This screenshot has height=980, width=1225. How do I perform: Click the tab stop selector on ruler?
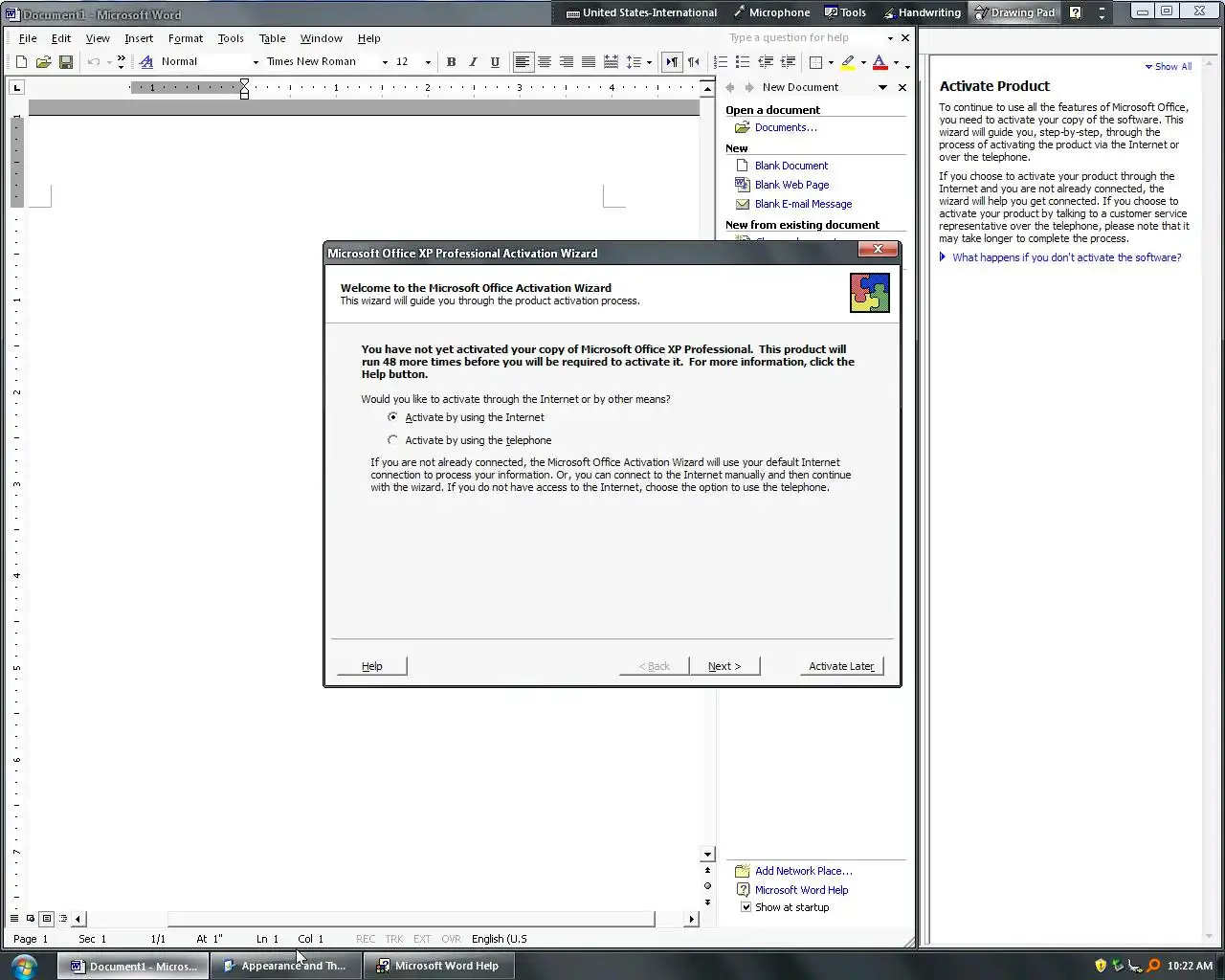click(x=17, y=88)
